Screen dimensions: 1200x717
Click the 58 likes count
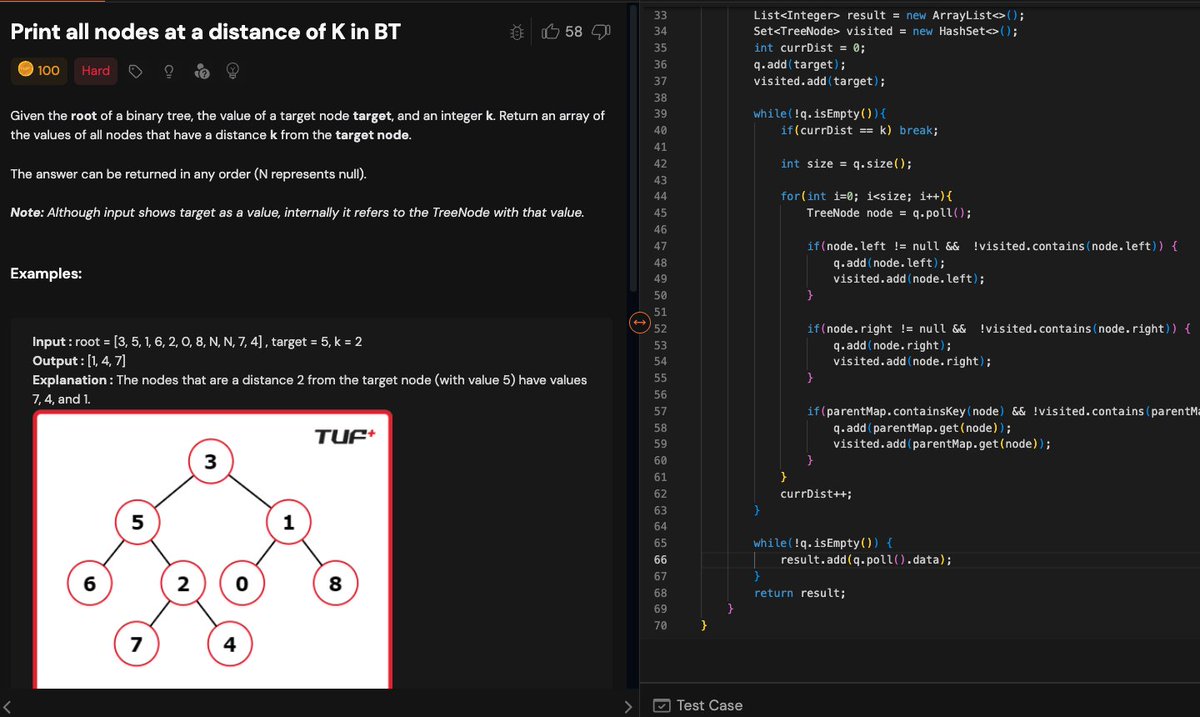(x=573, y=32)
